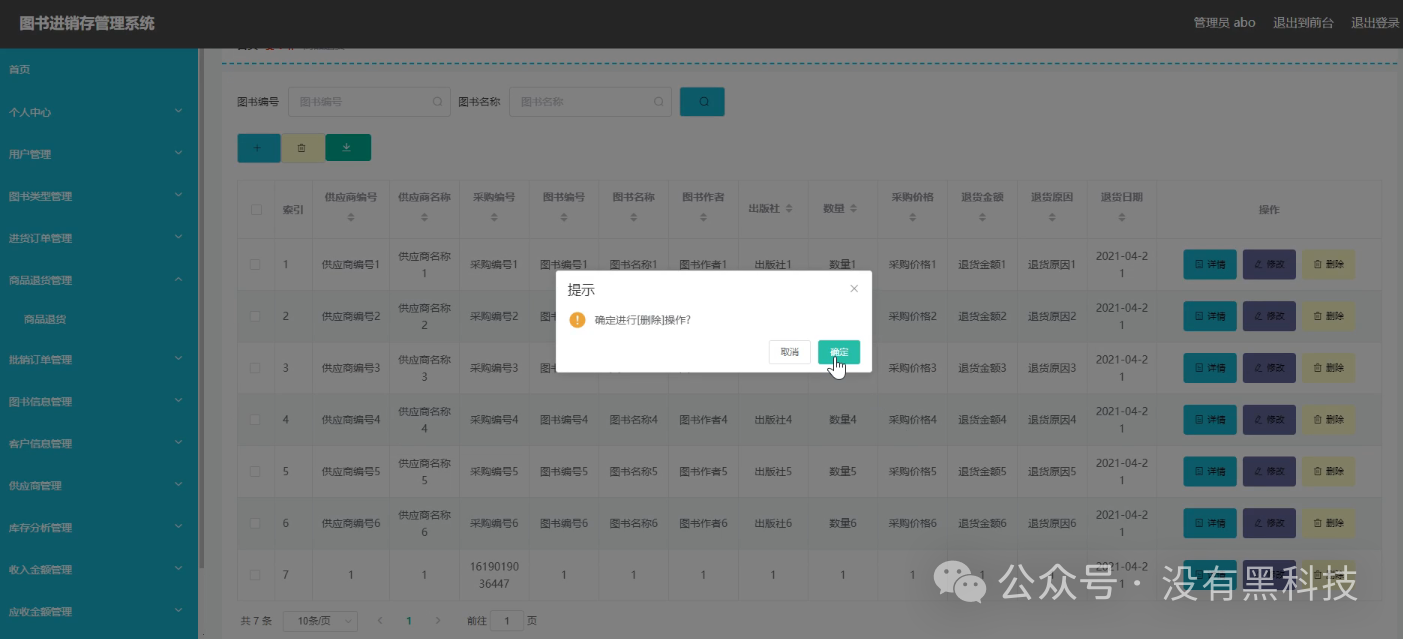Sort by 图书编号 column arrows

(564, 217)
